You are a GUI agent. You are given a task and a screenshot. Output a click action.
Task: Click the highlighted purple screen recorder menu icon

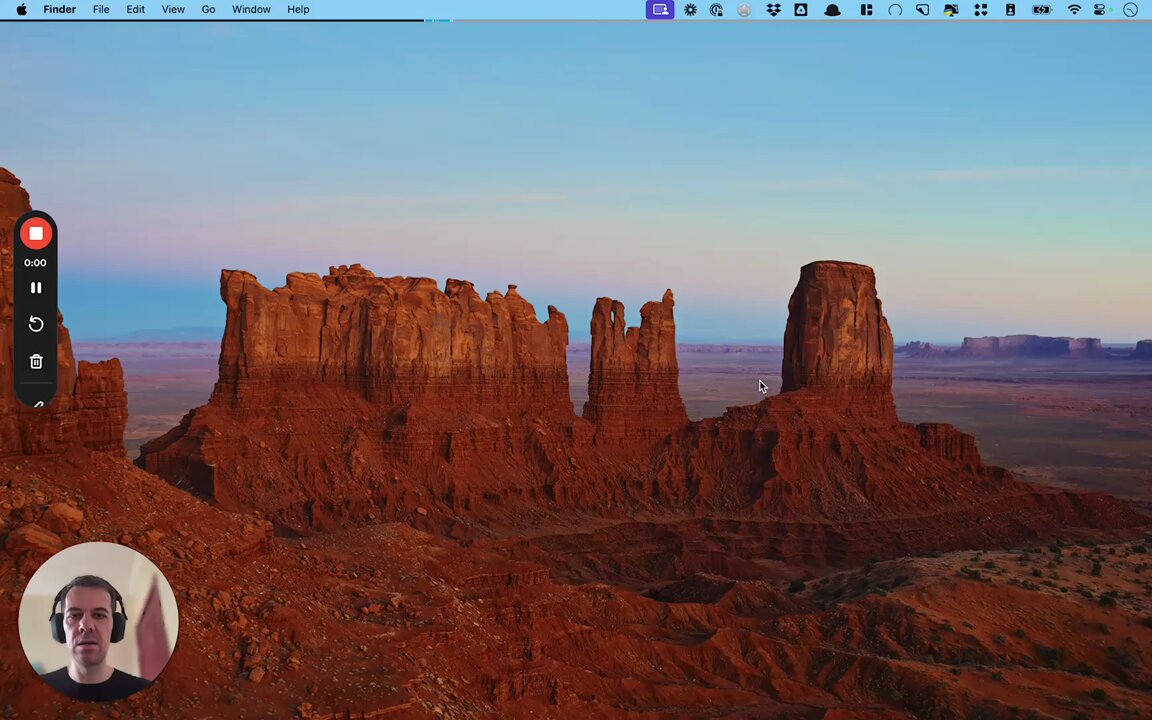click(660, 10)
